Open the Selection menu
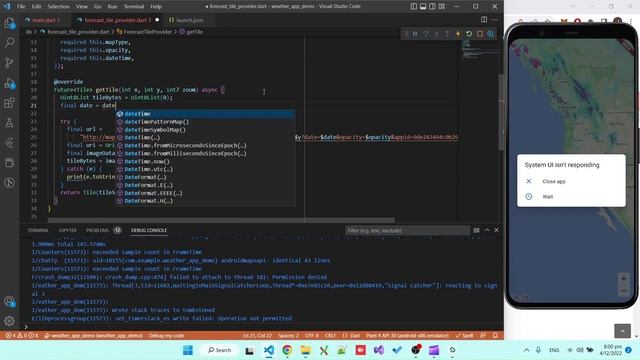Image resolution: width=640 pixels, height=360 pixels. click(58, 7)
